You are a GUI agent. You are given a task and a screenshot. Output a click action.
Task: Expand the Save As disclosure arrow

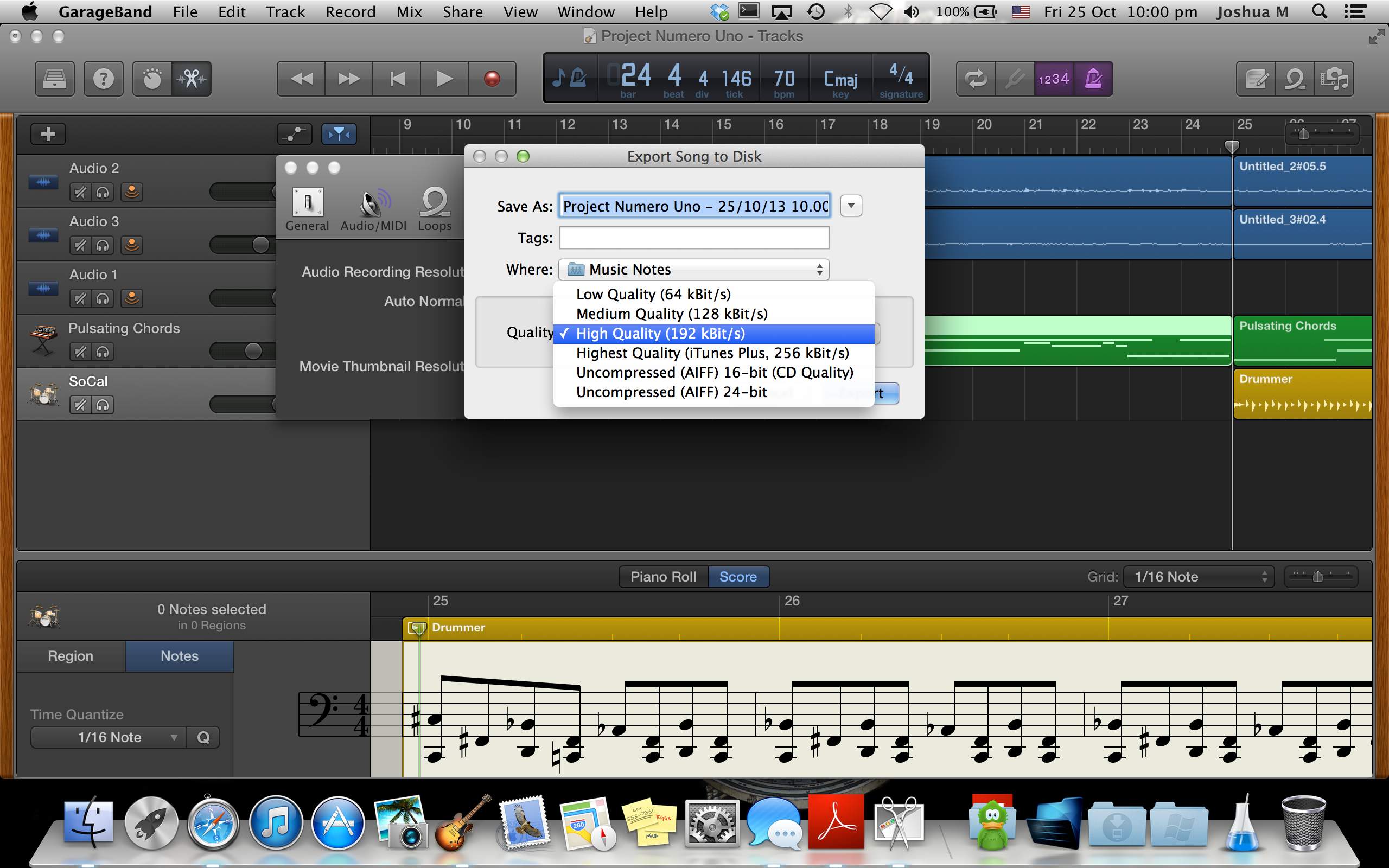click(x=851, y=206)
